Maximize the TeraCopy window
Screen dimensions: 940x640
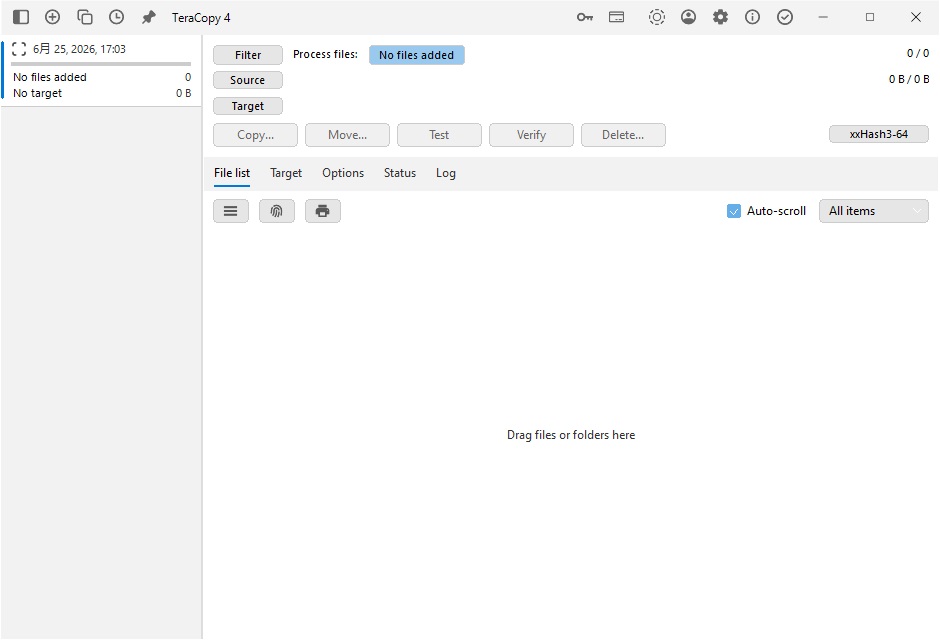pyautogui.click(x=870, y=17)
